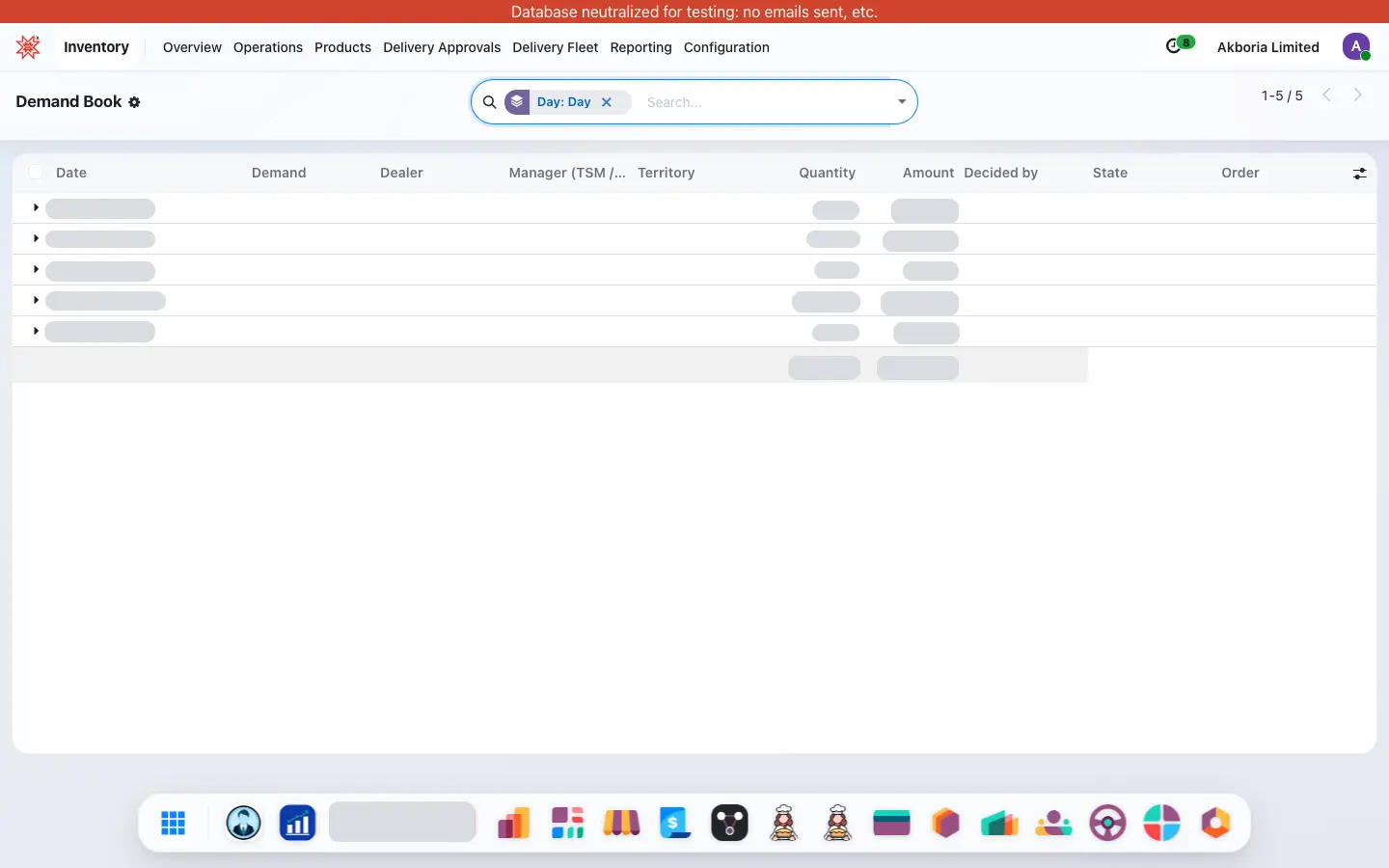Open the people group dock icon
Screen dimensions: 1389x868
(1054, 823)
